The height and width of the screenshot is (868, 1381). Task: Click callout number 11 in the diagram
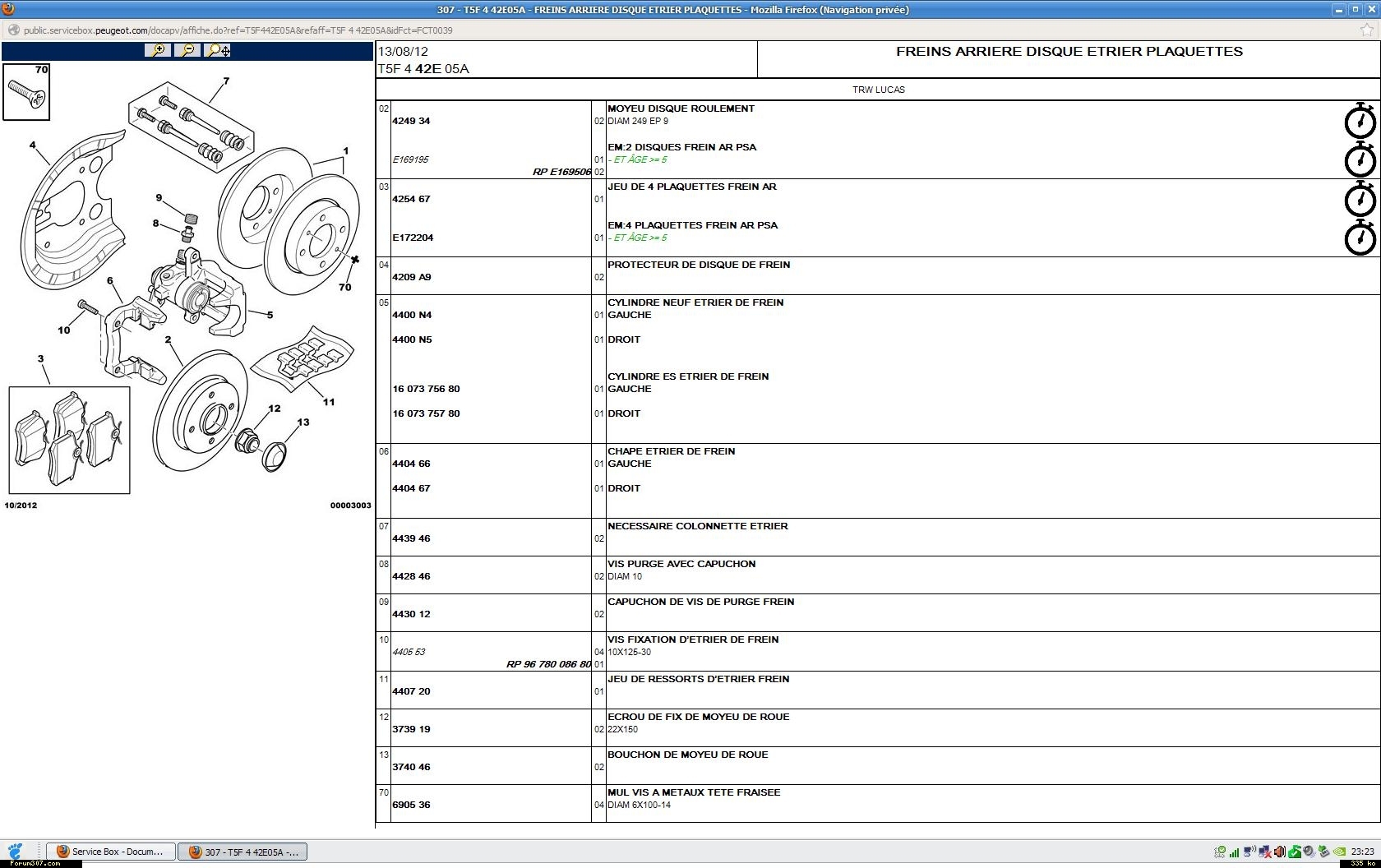329,402
